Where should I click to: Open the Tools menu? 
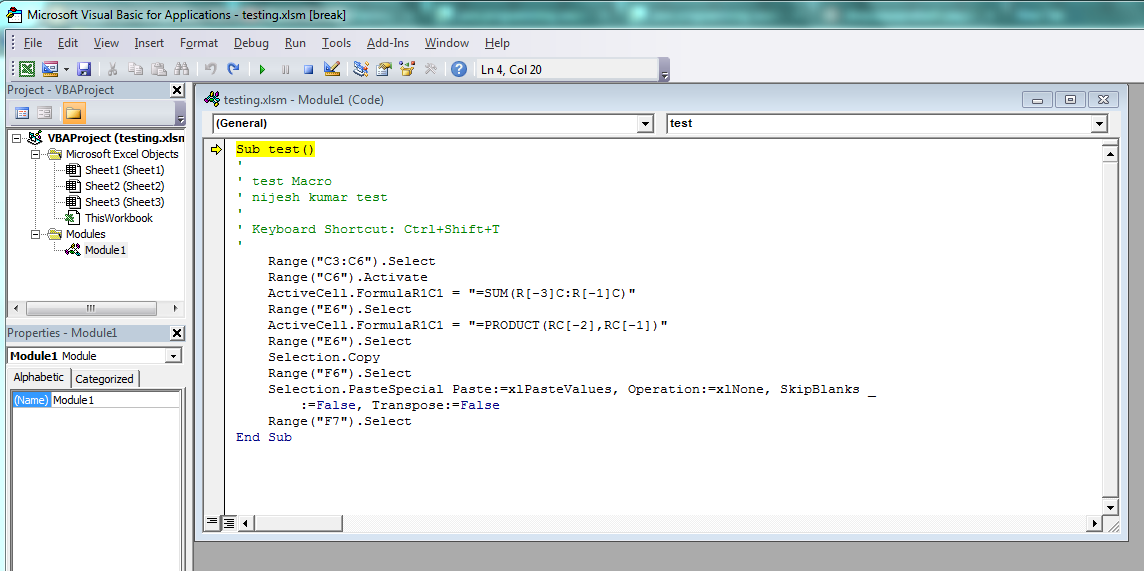pos(336,43)
